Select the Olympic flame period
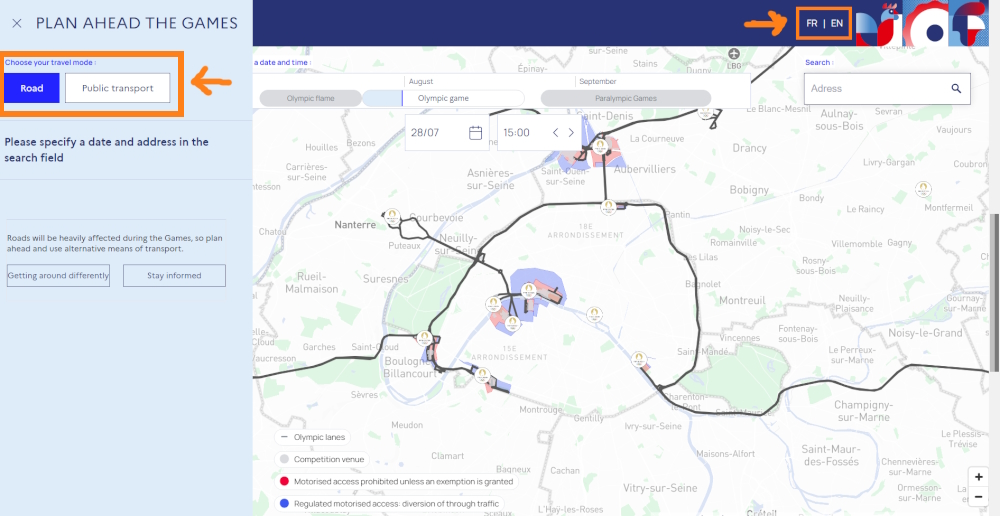Image resolution: width=1000 pixels, height=516 pixels. point(311,98)
